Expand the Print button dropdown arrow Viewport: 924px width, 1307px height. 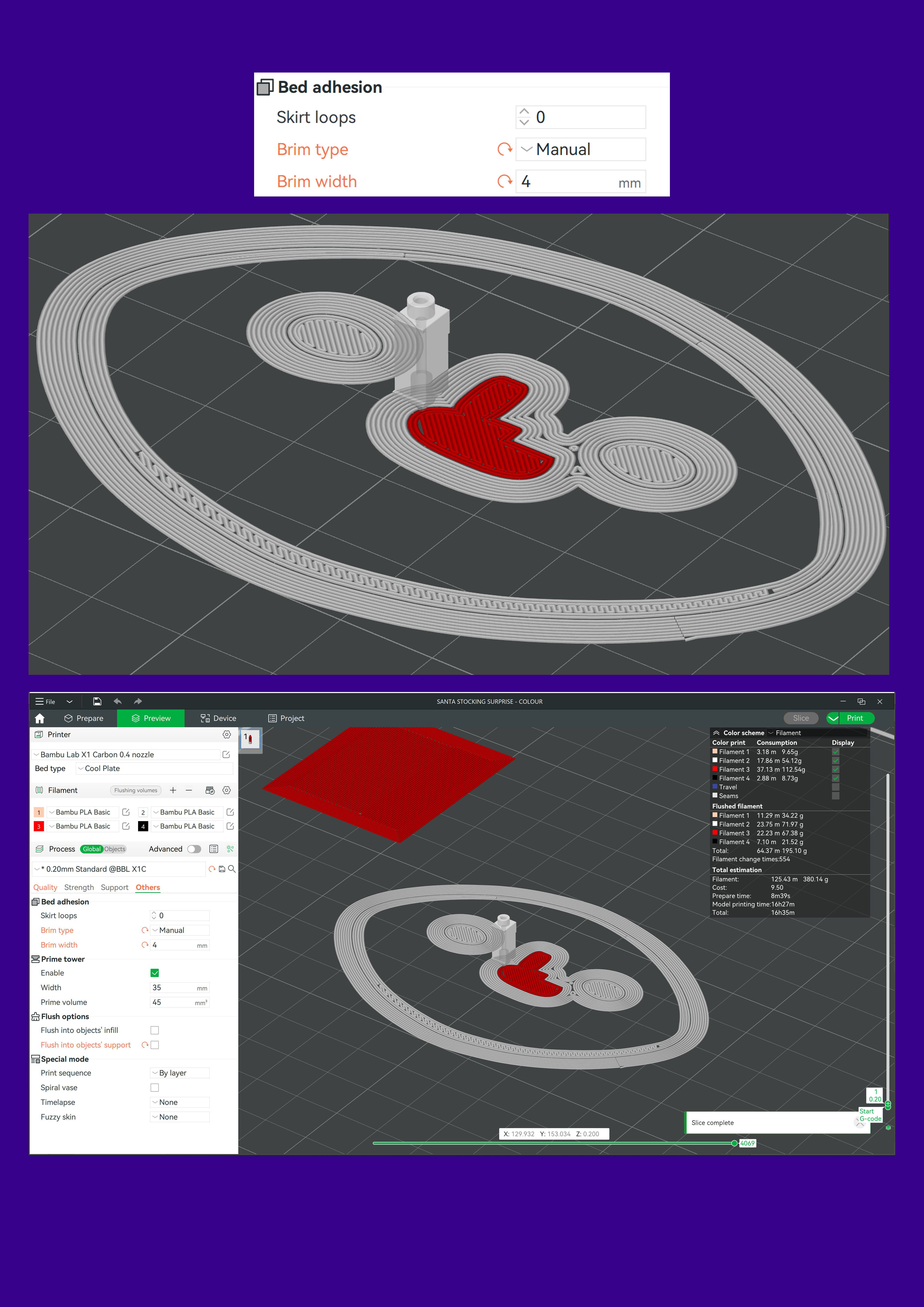point(833,718)
